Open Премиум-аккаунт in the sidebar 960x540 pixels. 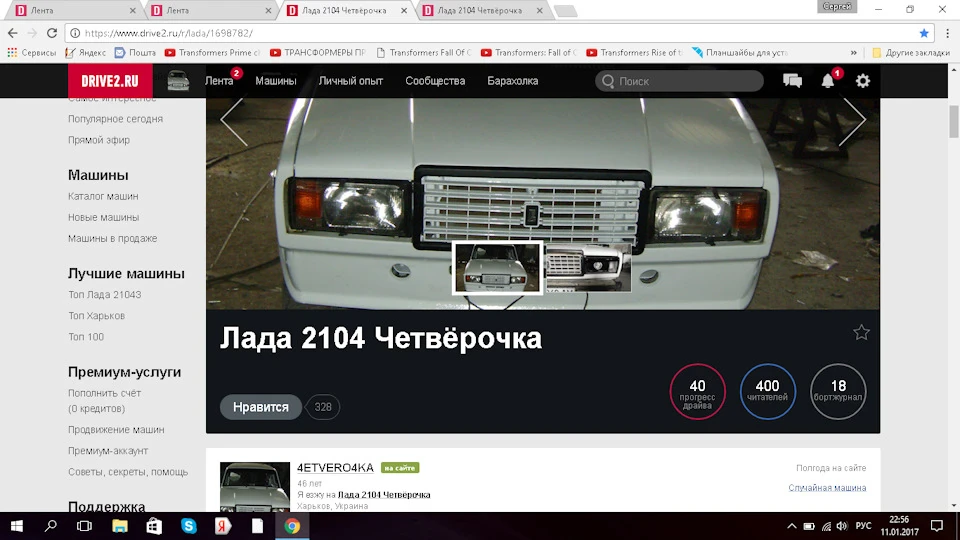click(108, 451)
